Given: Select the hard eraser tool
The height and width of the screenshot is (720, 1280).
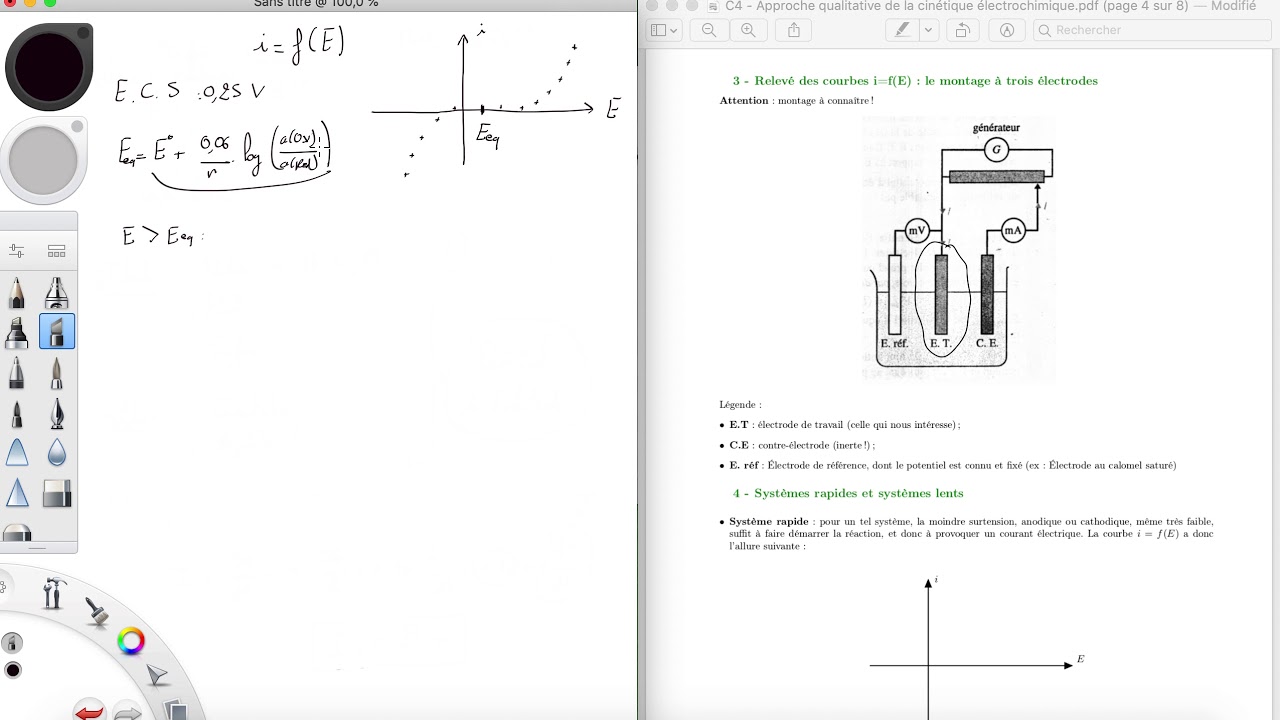Looking at the screenshot, I should coord(57,493).
